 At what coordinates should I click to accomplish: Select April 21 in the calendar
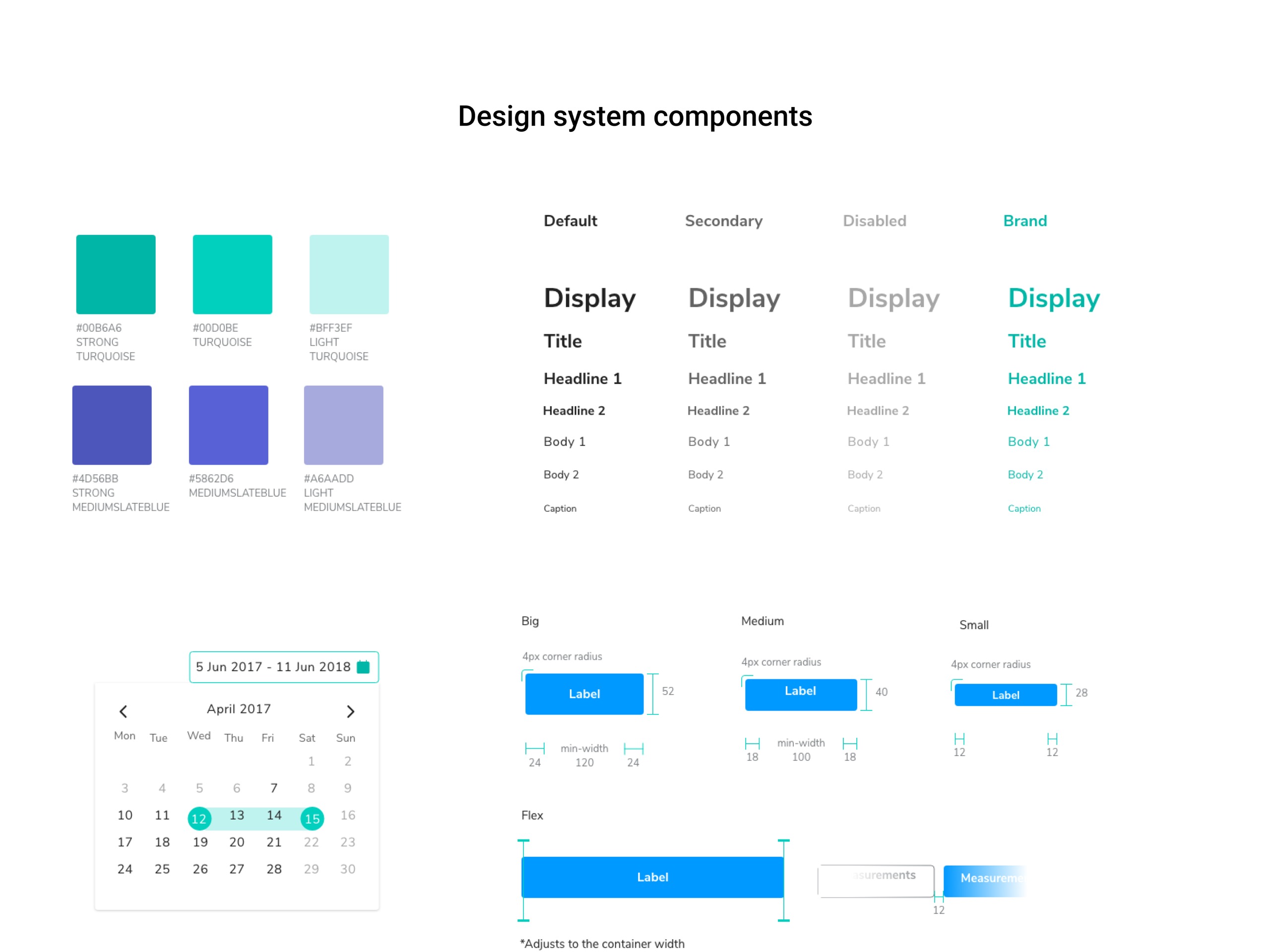pos(274,842)
